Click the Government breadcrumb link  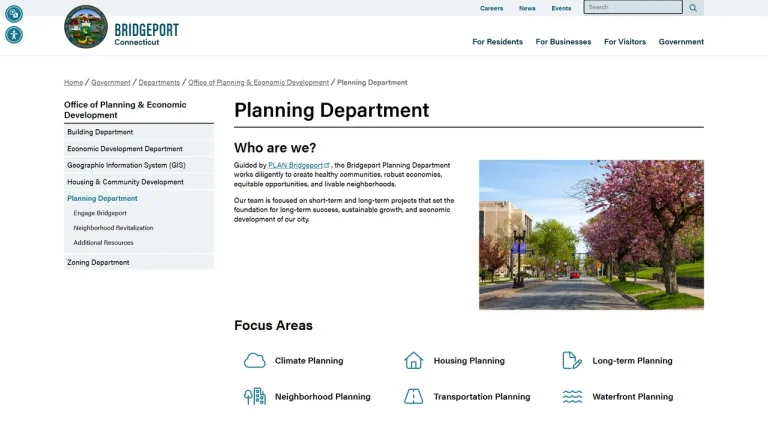pyautogui.click(x=111, y=82)
